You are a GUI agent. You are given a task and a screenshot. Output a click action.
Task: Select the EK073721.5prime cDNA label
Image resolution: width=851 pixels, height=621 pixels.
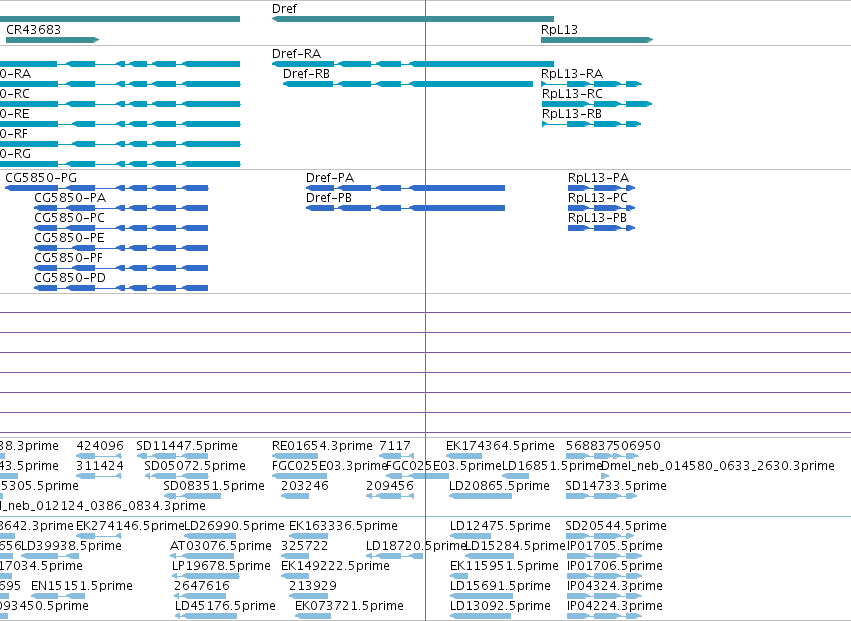click(x=349, y=606)
